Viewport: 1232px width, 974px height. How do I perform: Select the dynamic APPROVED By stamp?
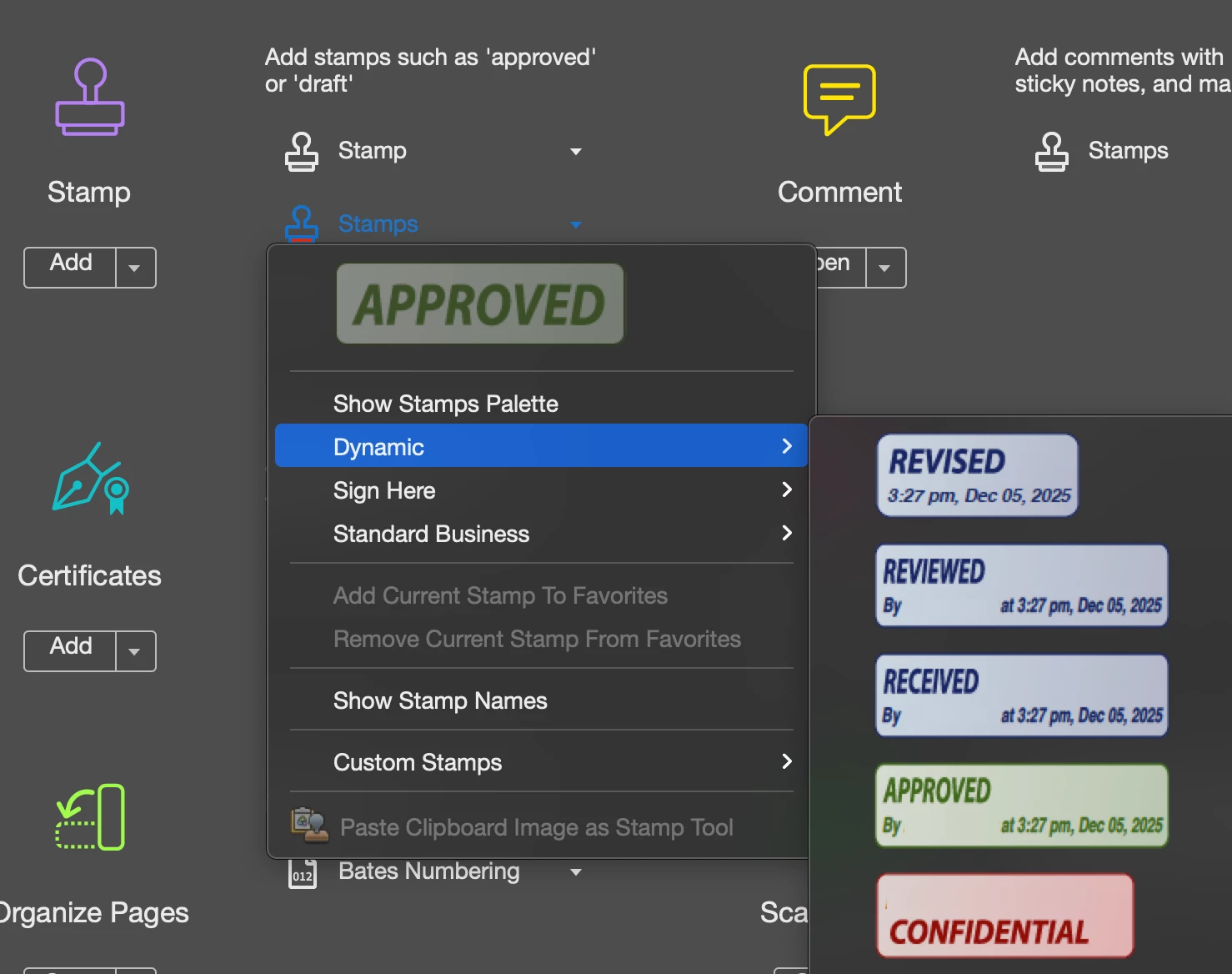point(1022,806)
